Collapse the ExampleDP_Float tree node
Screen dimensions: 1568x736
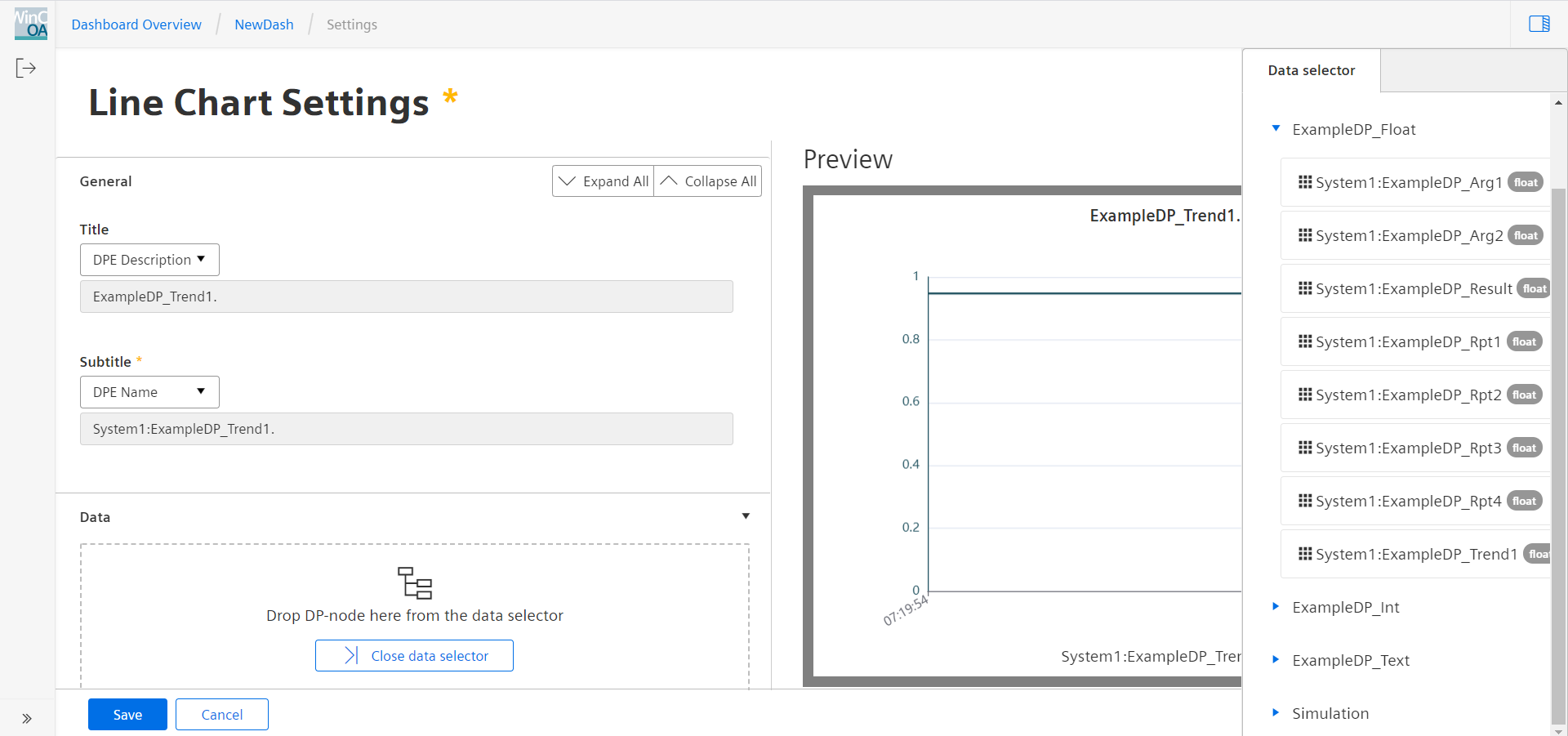[1276, 128]
